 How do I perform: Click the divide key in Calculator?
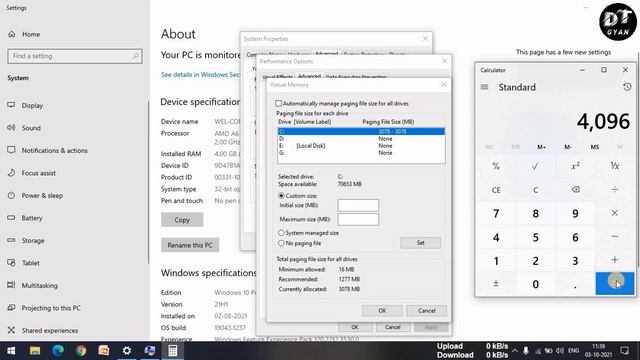coord(615,190)
